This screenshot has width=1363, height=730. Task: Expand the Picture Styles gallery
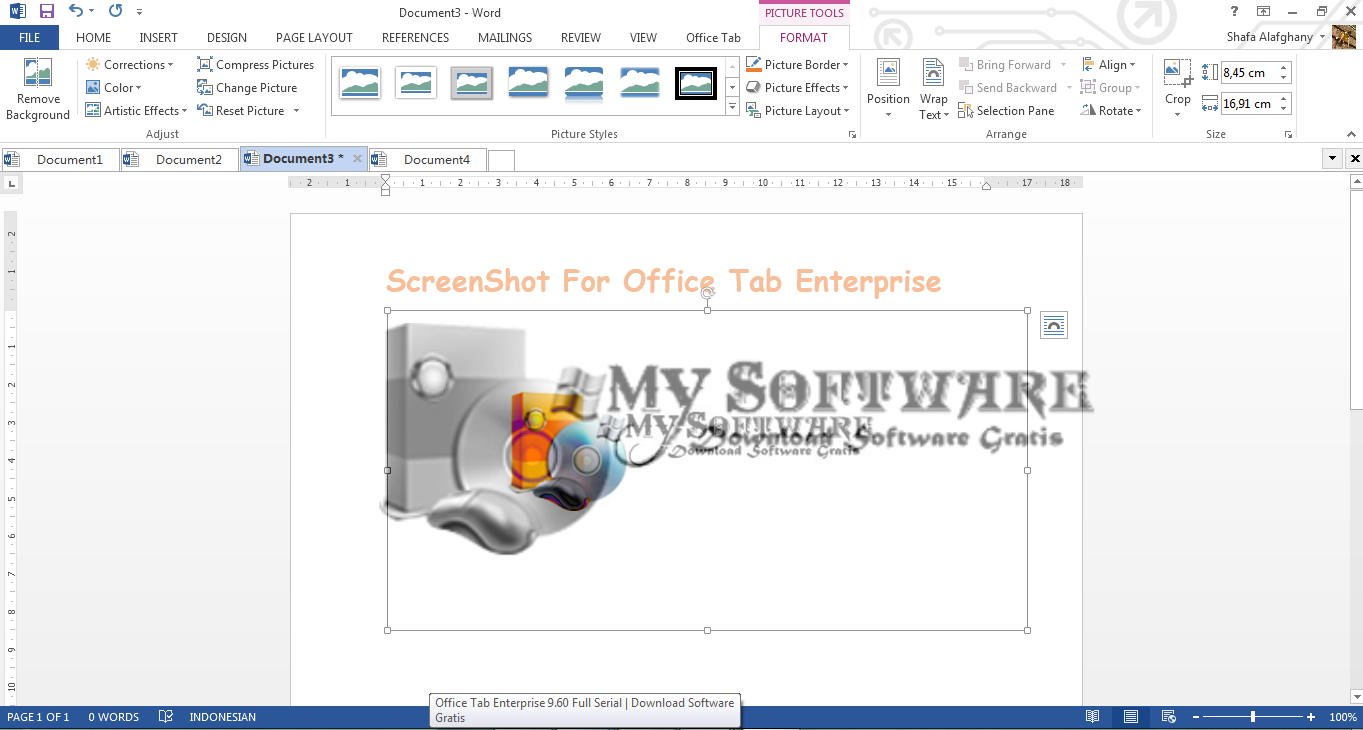click(732, 107)
